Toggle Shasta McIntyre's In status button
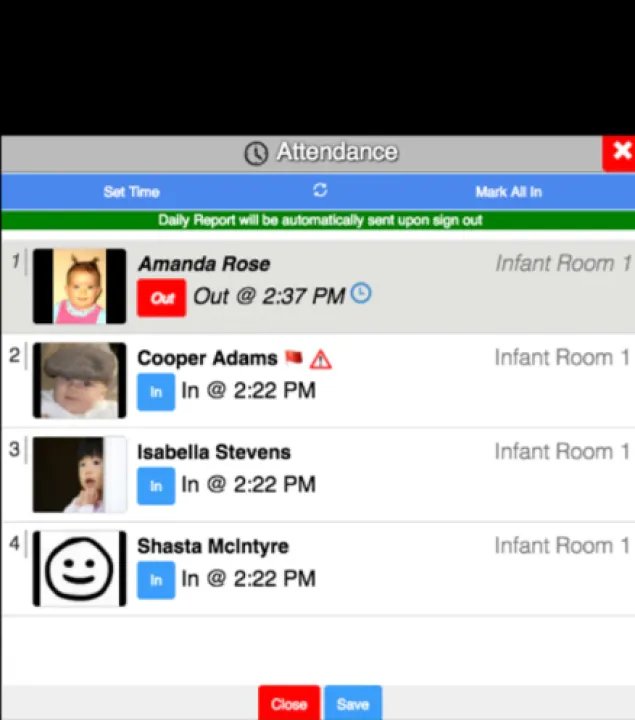This screenshot has width=635, height=720. [x=155, y=580]
